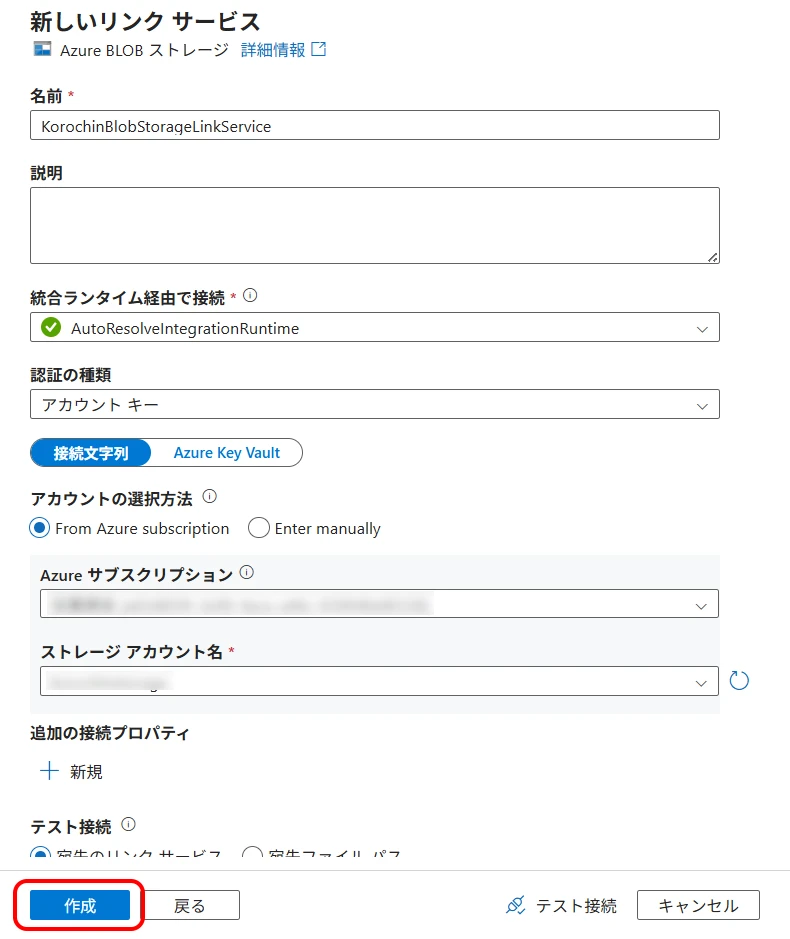Refresh the storage account list
Image resolution: width=790 pixels, height=939 pixels.
click(x=739, y=681)
